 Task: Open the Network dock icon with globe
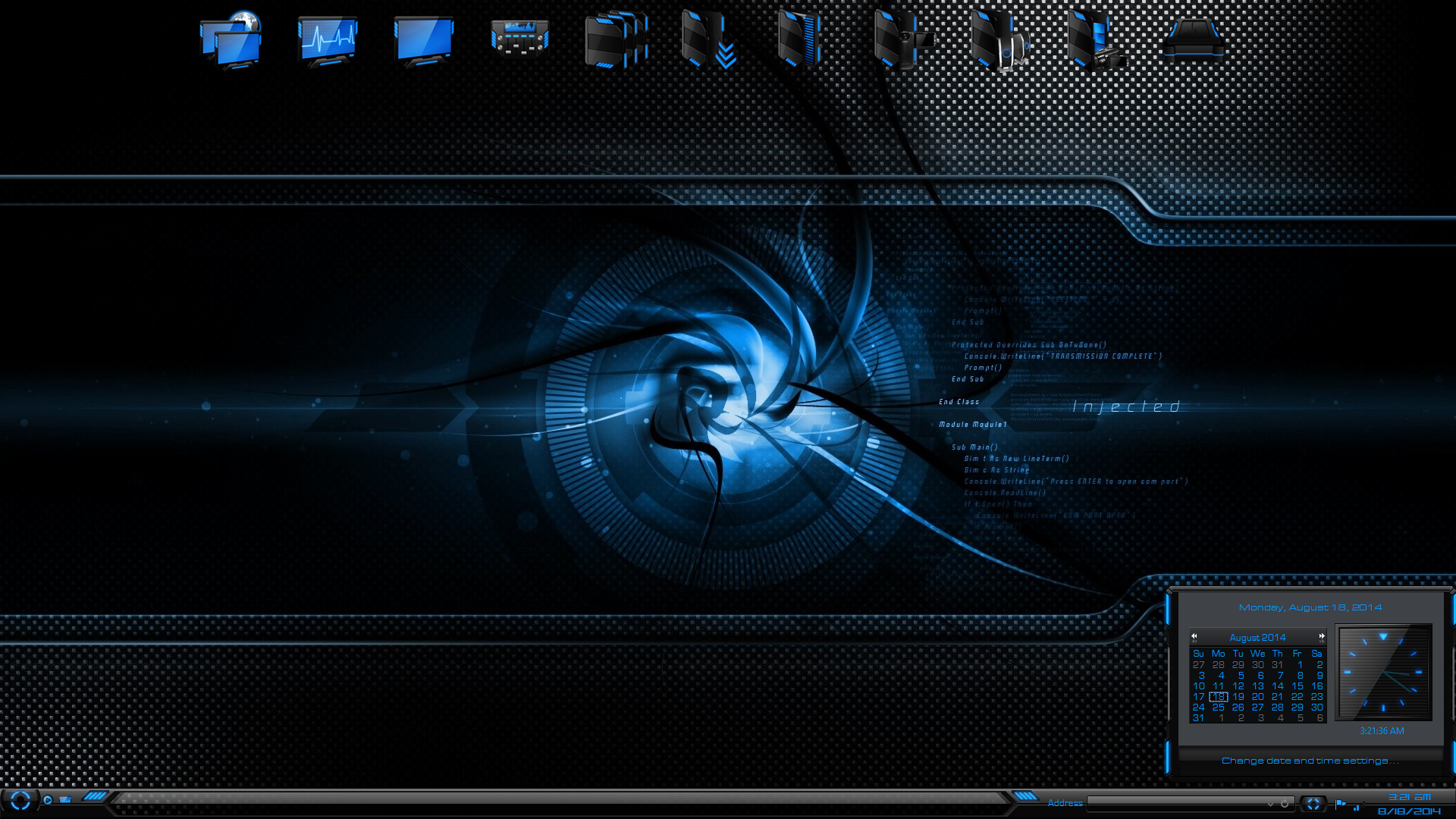pos(232,39)
